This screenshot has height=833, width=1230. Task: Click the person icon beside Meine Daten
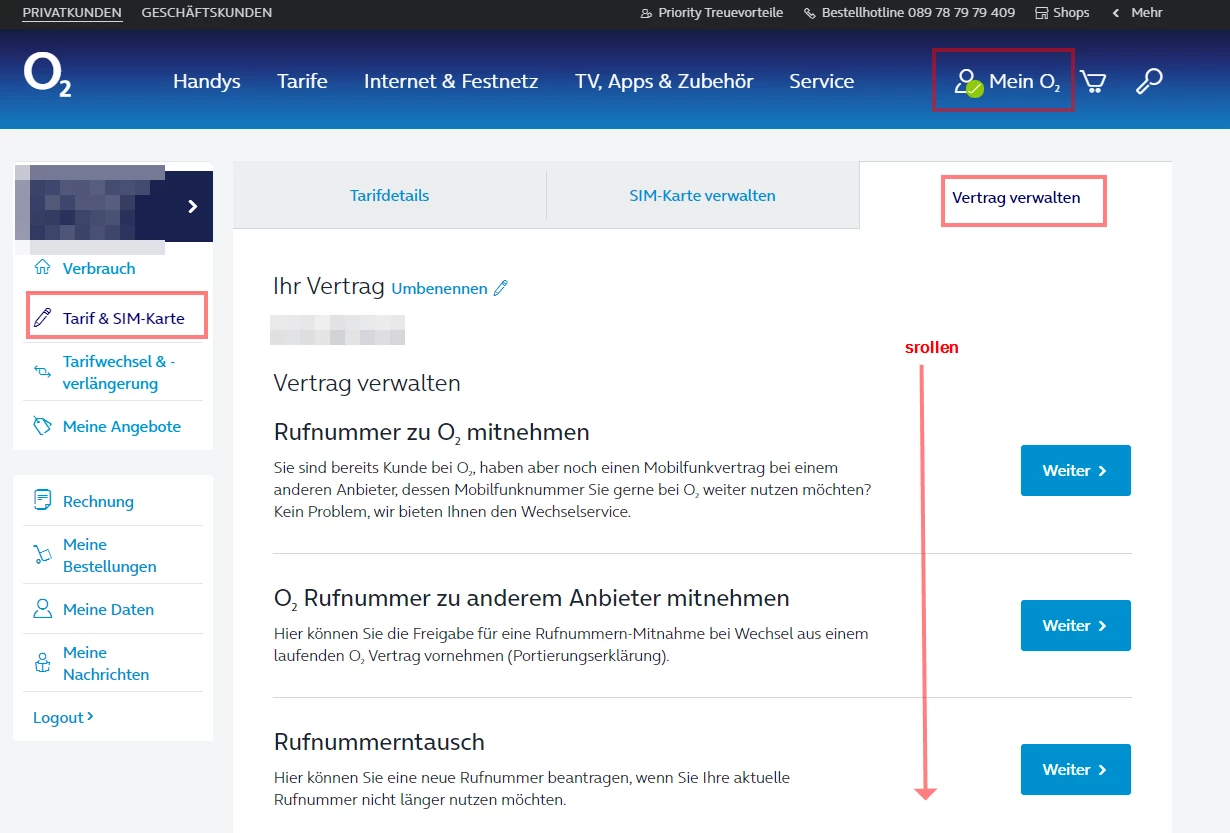pos(42,608)
